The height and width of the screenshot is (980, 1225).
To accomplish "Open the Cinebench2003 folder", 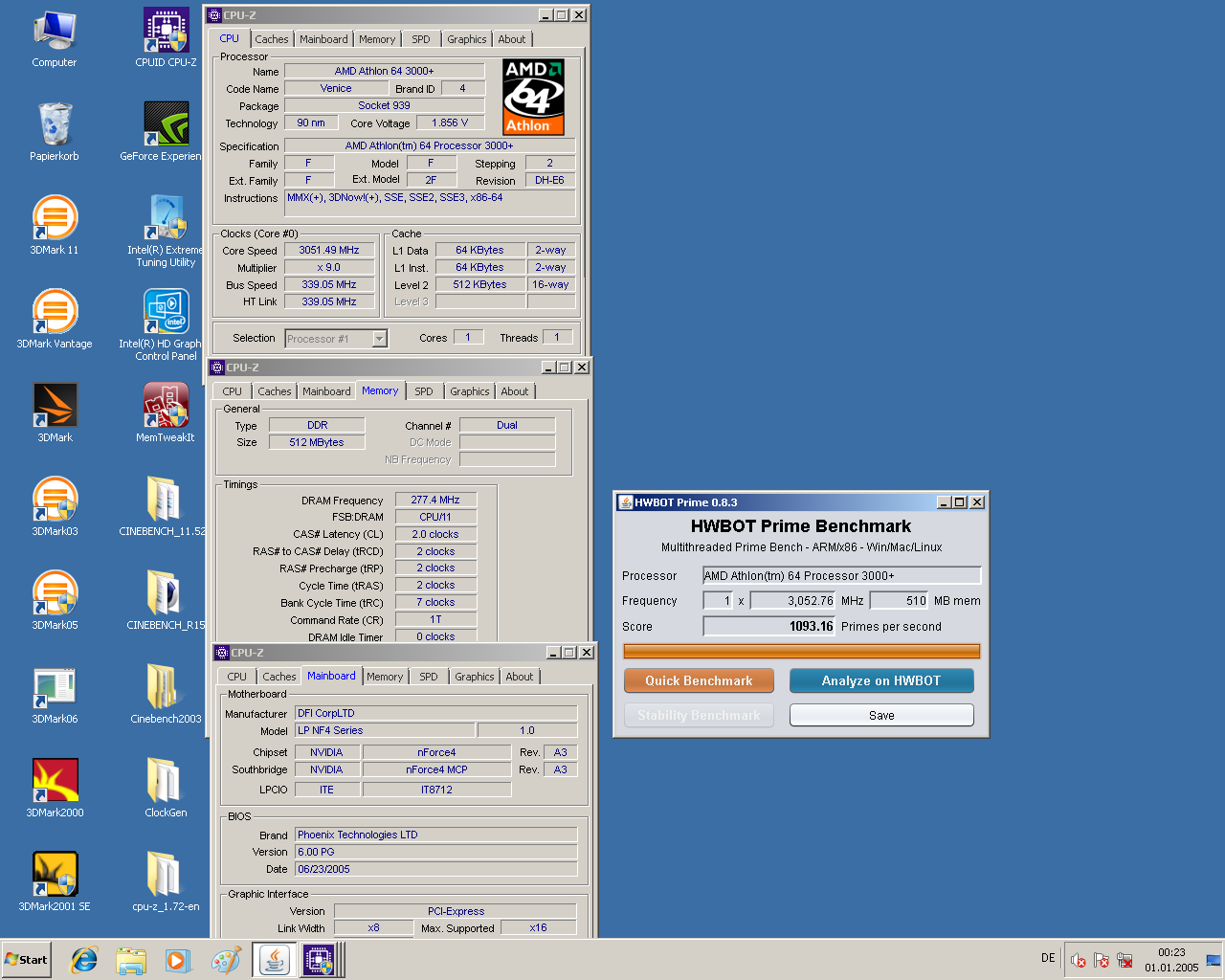I will 166,695.
